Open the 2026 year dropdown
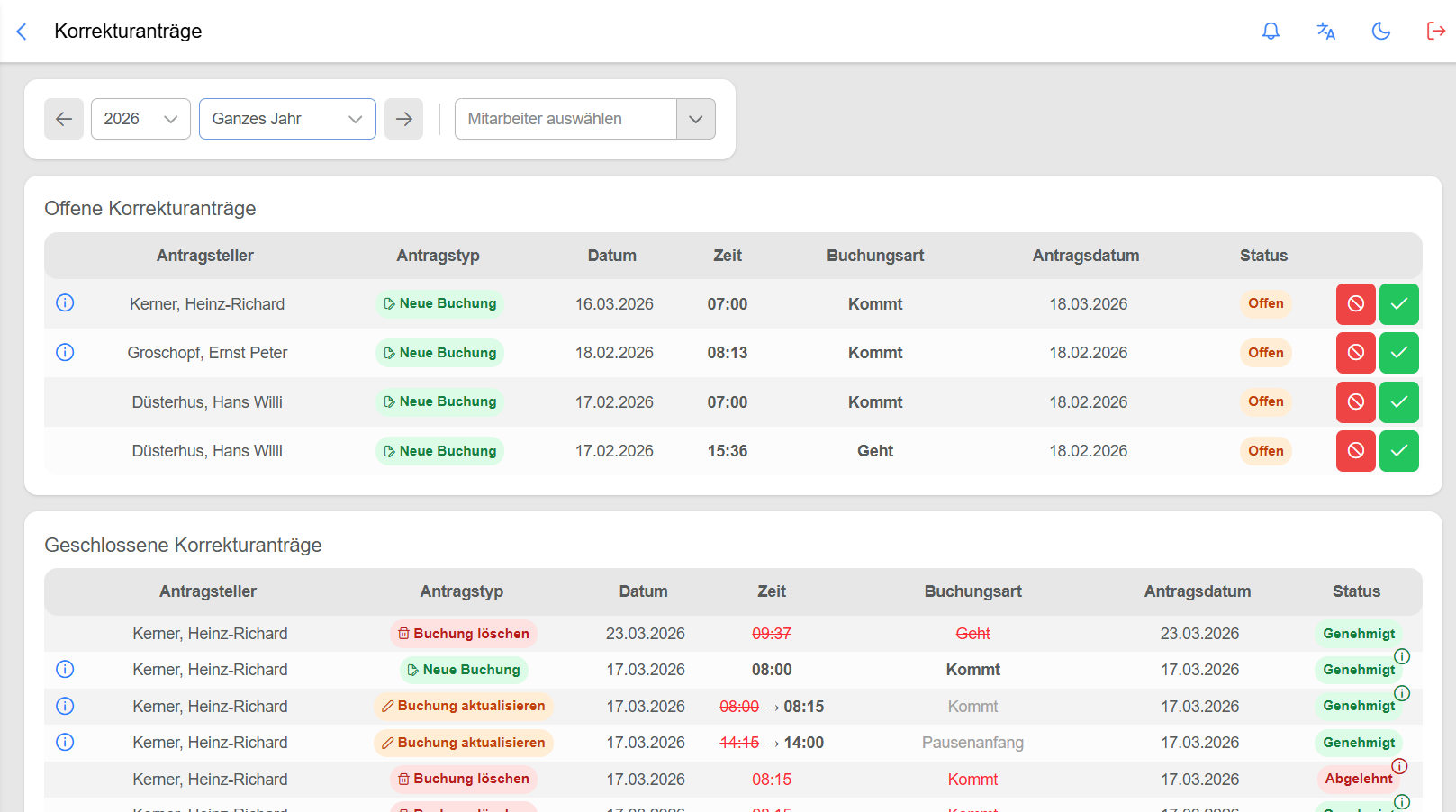This screenshot has height=812, width=1456. (140, 119)
